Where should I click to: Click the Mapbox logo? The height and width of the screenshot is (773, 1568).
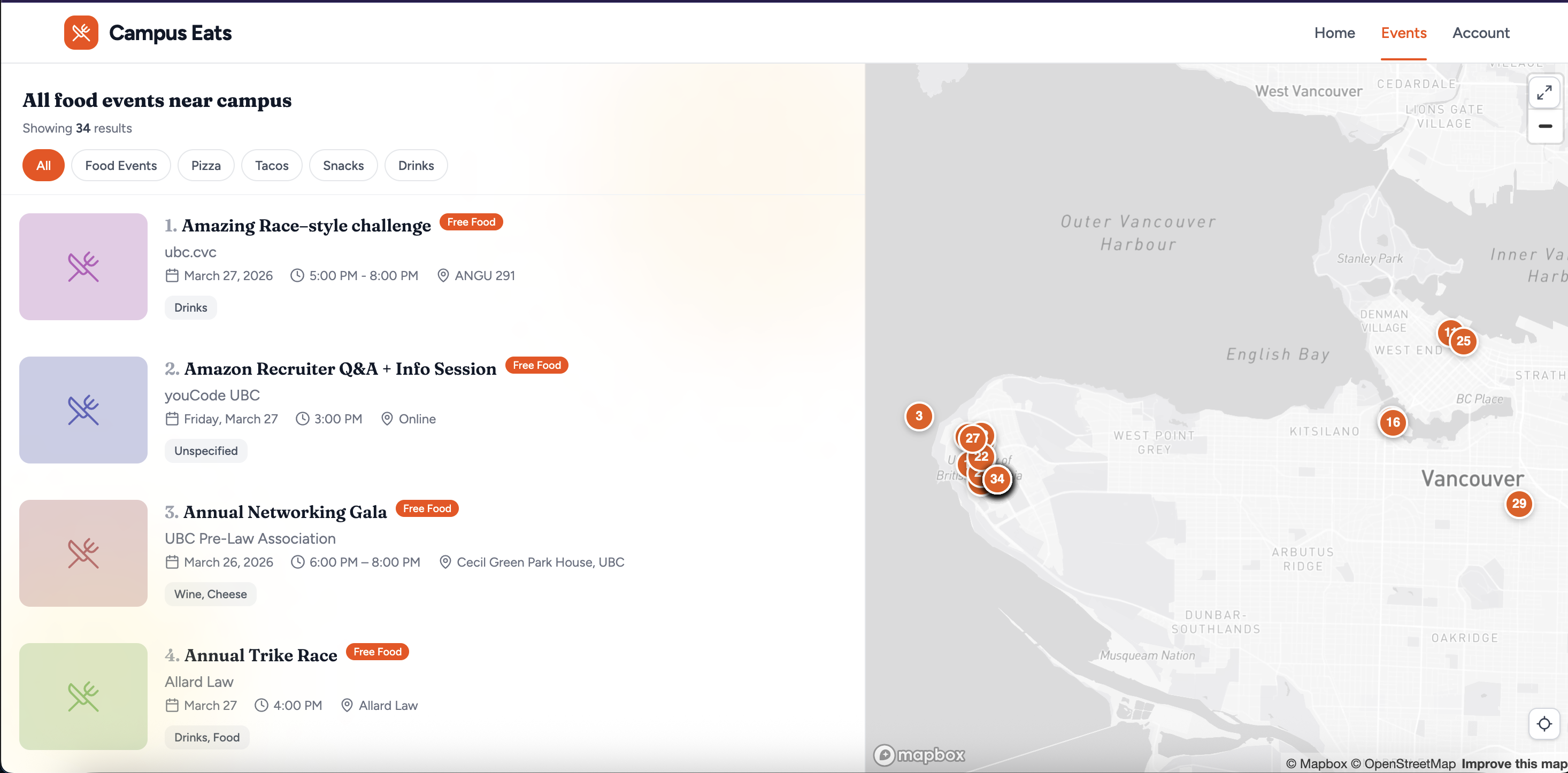[x=919, y=755]
